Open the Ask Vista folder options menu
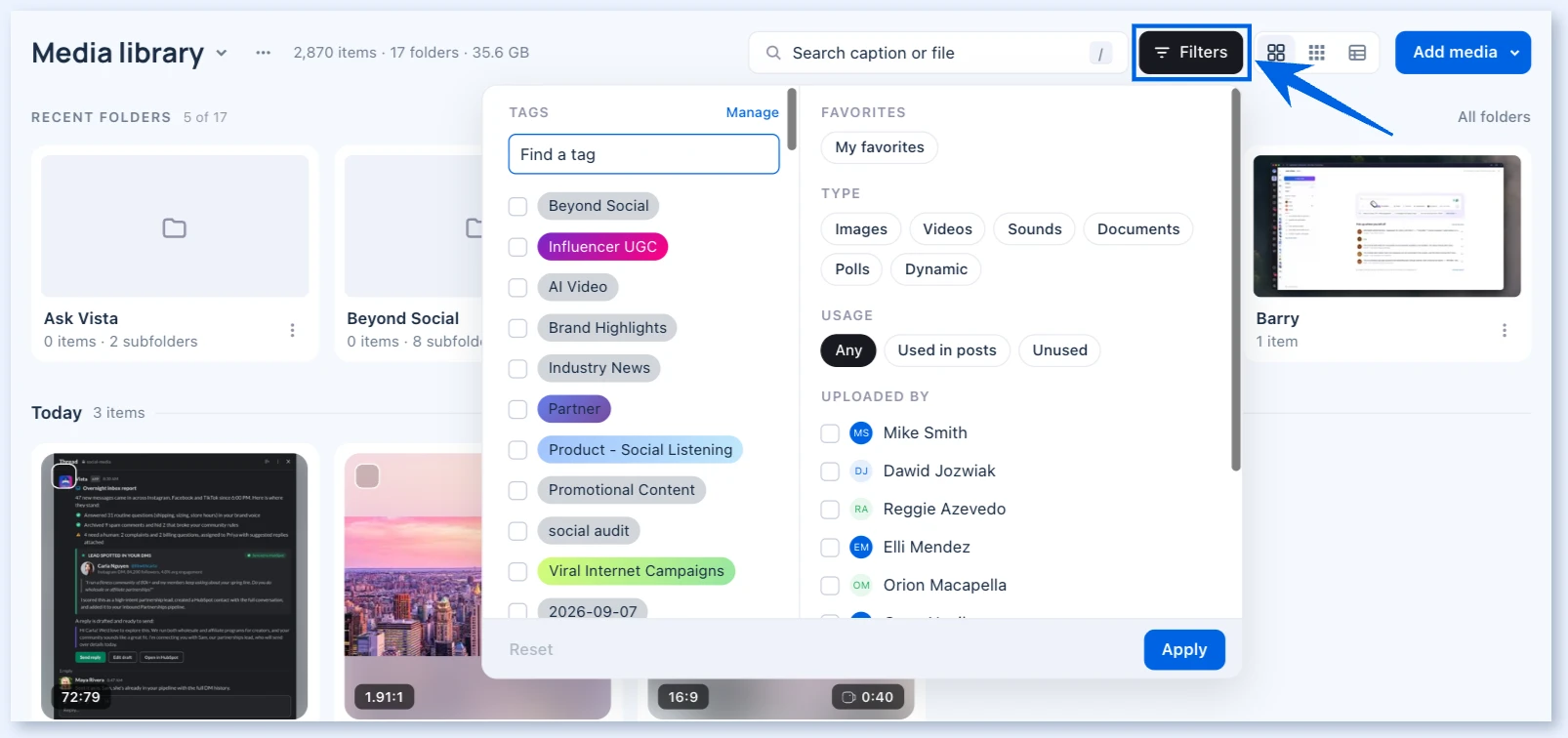The height and width of the screenshot is (738, 1568). pos(292,330)
